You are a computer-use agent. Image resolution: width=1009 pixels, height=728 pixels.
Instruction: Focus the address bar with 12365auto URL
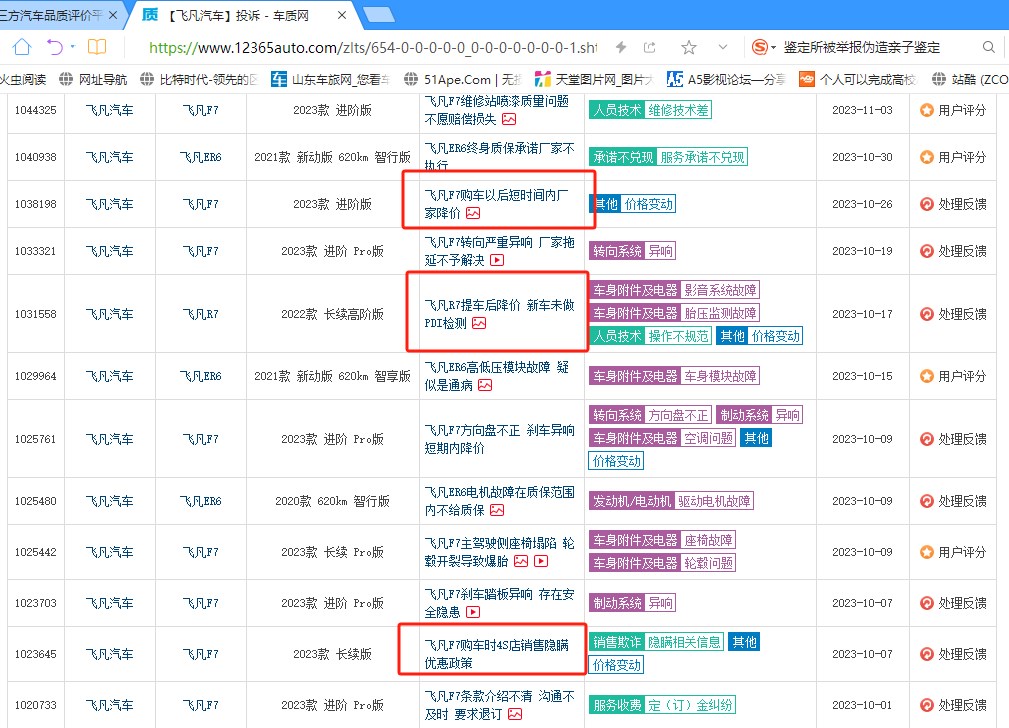[x=373, y=48]
